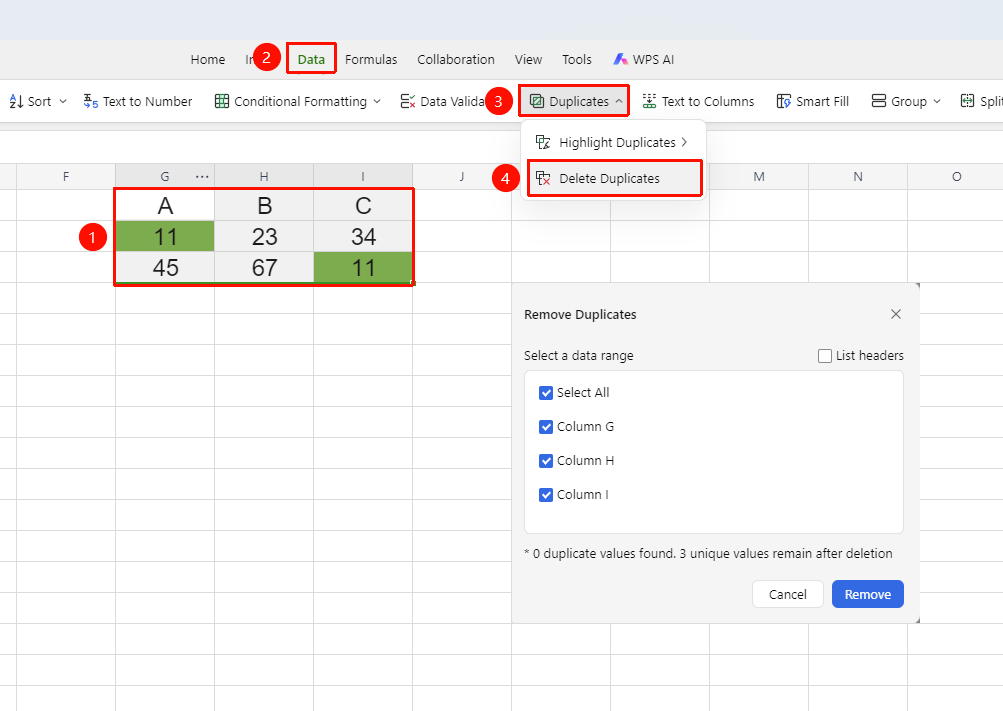Select the Data tab
1003x711 pixels.
pyautogui.click(x=312, y=59)
